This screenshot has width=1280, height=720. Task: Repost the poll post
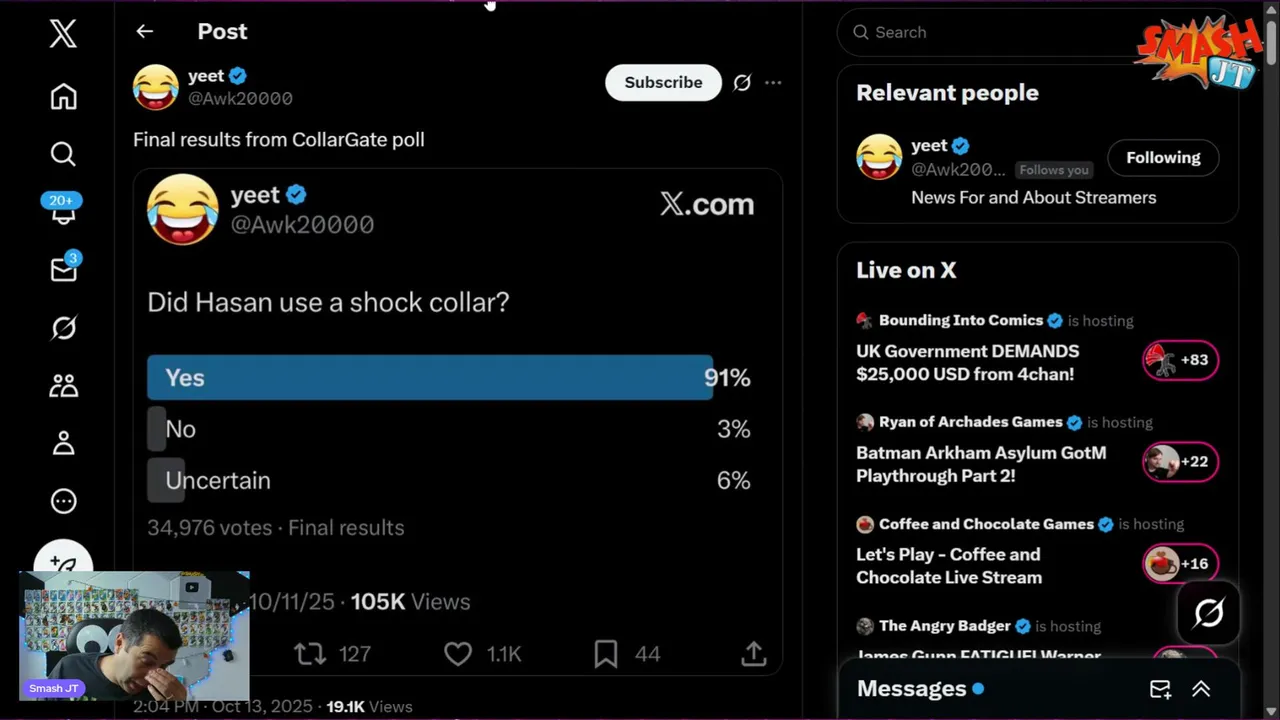coord(310,654)
